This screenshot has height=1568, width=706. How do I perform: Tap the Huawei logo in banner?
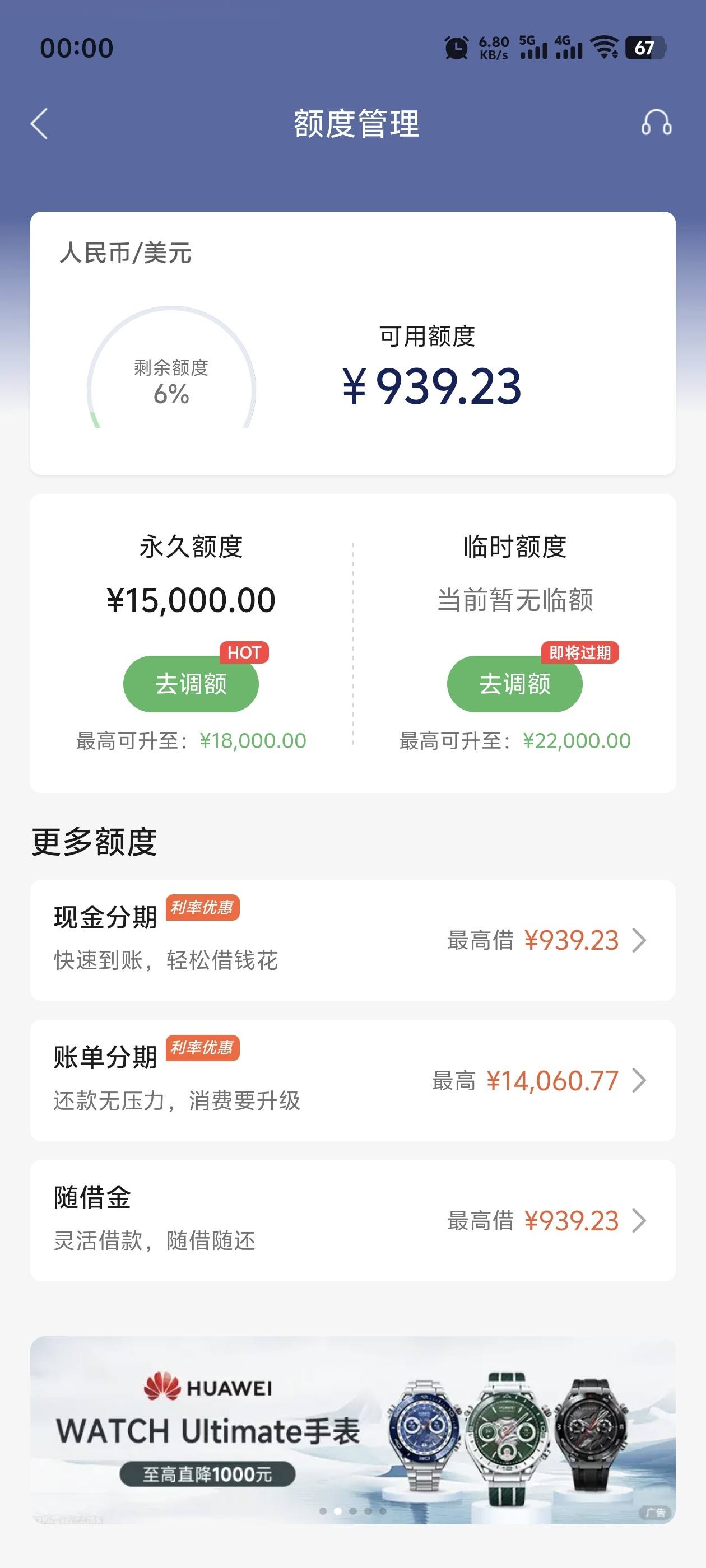(x=162, y=1387)
